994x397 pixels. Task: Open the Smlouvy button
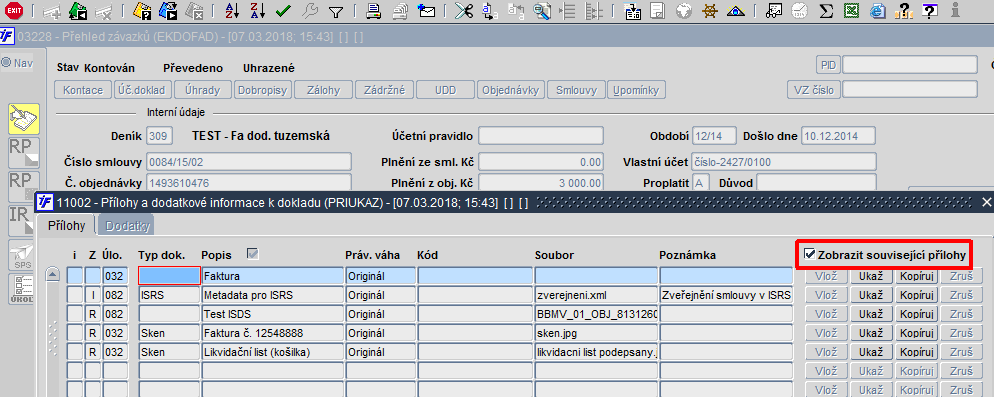point(576,90)
